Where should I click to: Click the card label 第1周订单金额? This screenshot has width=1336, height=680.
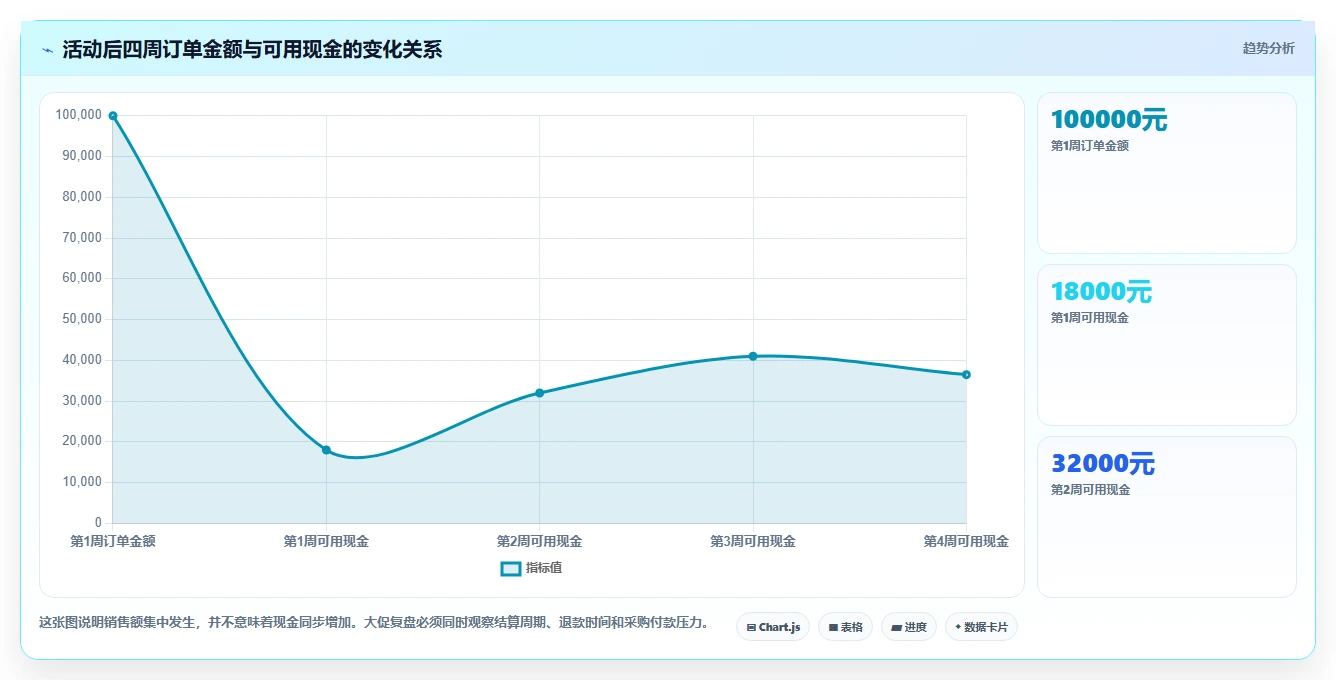1090,146
